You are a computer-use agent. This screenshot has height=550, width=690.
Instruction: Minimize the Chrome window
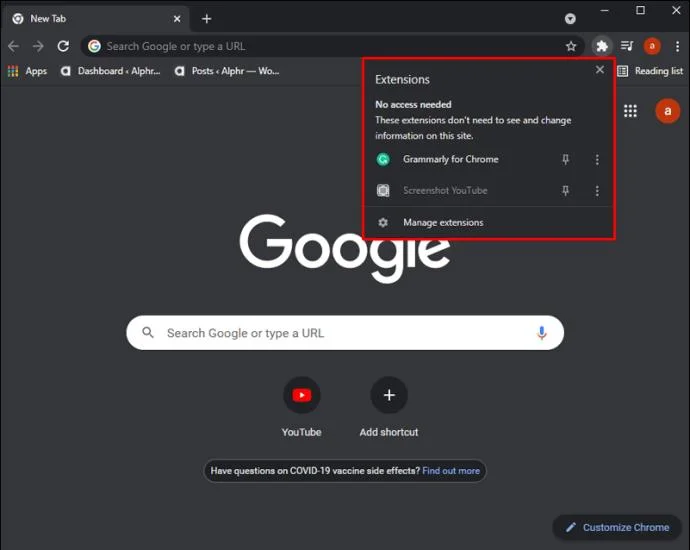click(605, 10)
